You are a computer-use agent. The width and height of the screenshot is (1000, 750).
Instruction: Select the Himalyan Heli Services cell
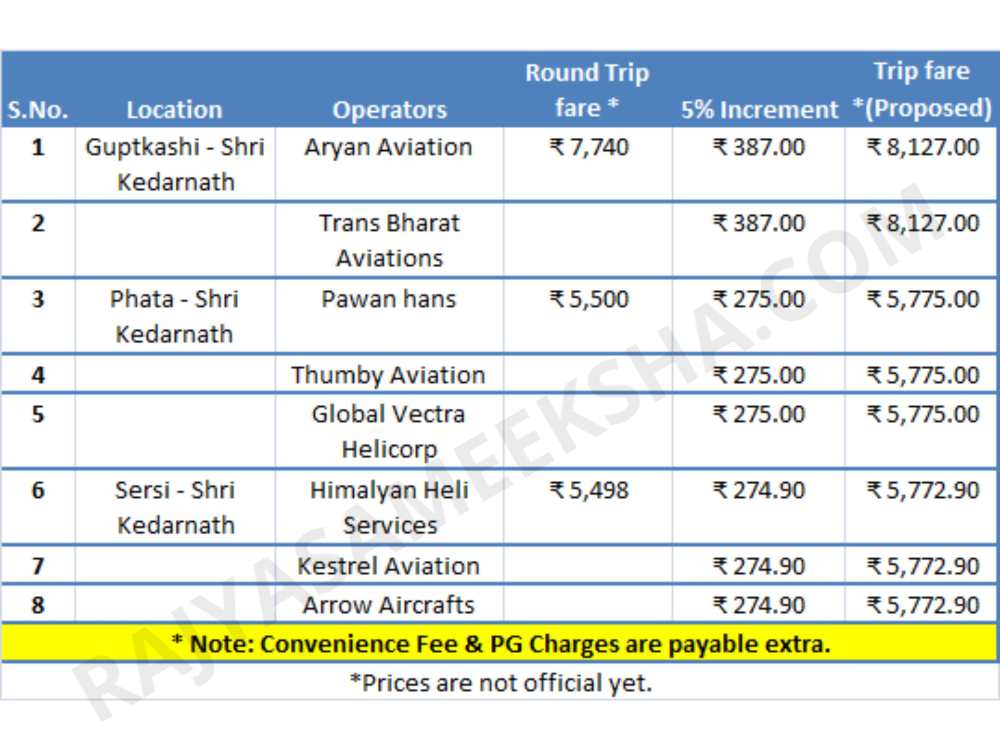389,508
